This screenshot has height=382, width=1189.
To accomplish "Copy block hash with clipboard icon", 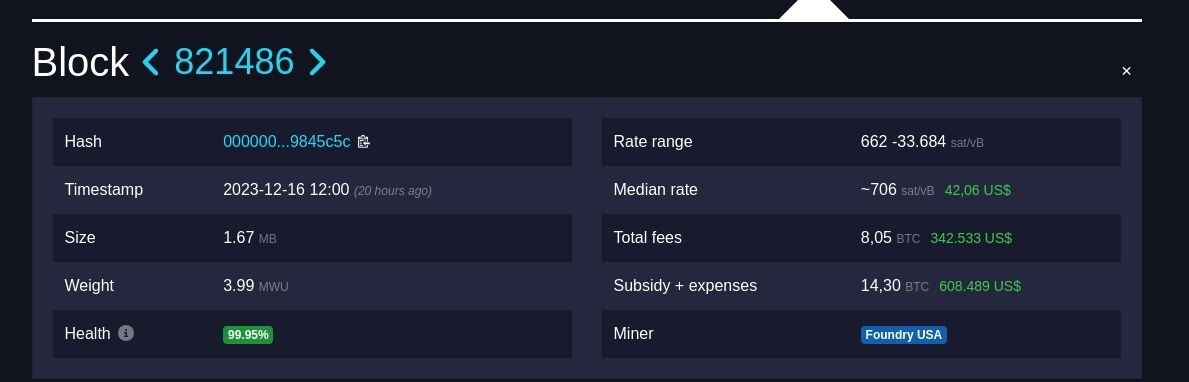I will 363,142.
